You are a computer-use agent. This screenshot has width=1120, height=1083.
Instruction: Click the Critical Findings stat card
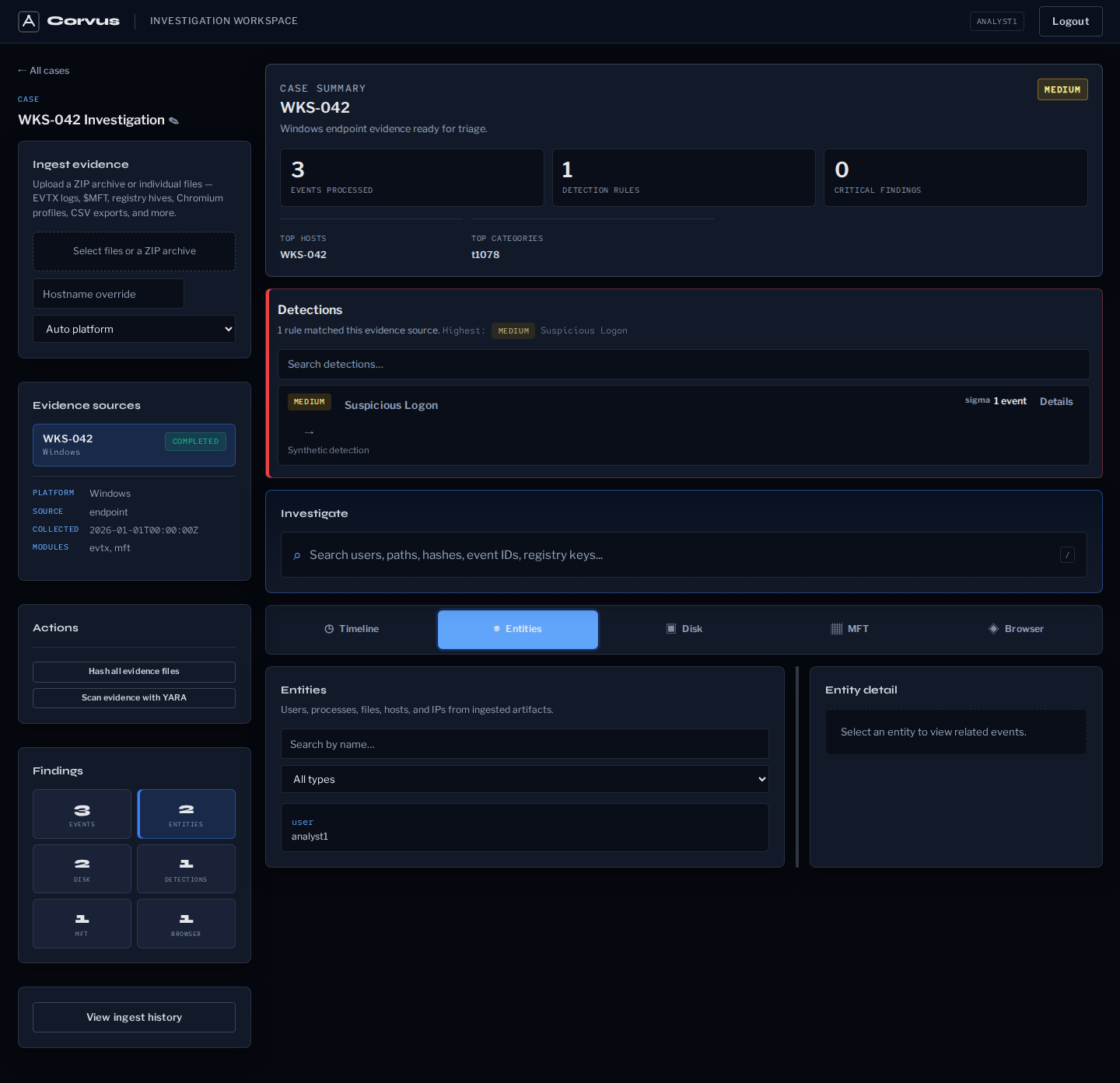coord(956,177)
